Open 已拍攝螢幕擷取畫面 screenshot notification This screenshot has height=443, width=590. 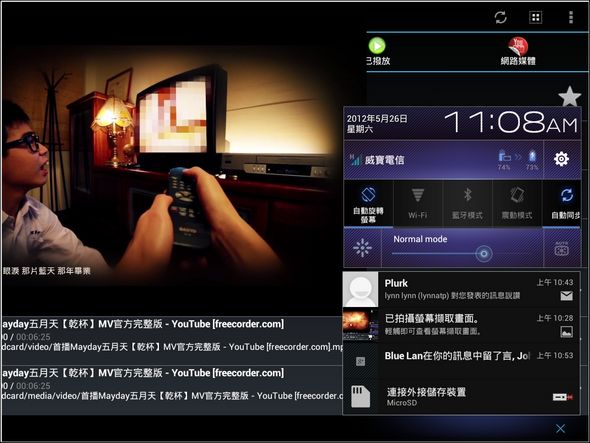click(461, 324)
